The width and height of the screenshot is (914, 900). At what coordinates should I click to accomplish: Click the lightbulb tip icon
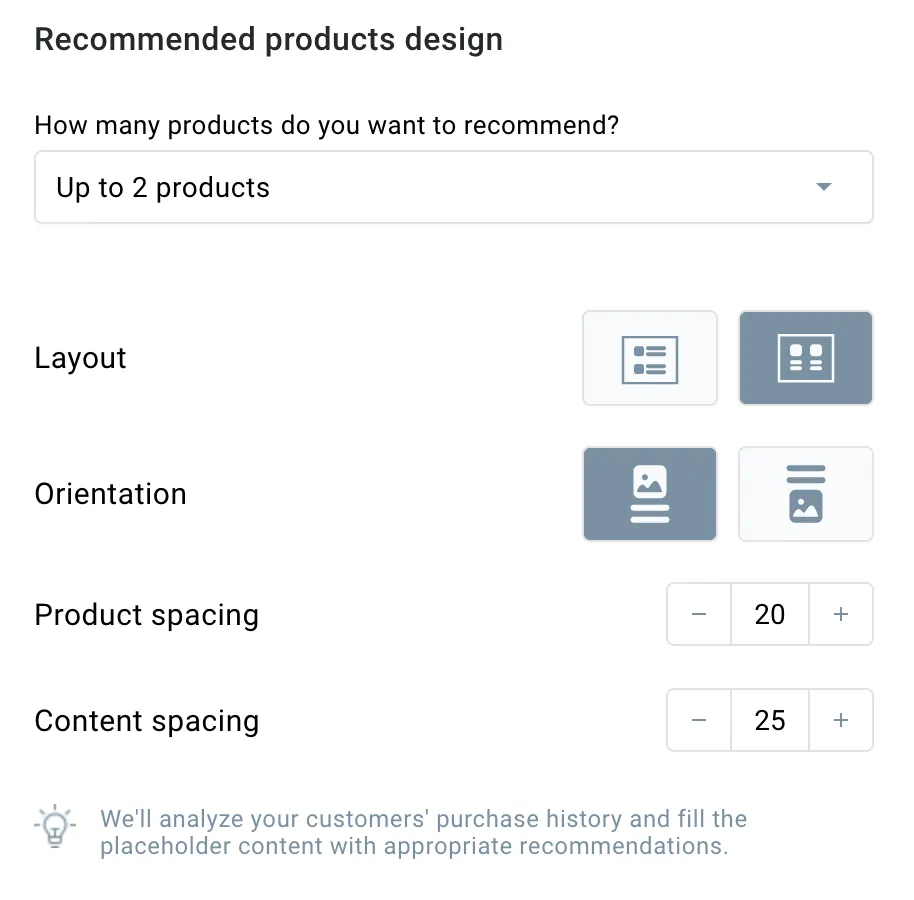pos(55,827)
